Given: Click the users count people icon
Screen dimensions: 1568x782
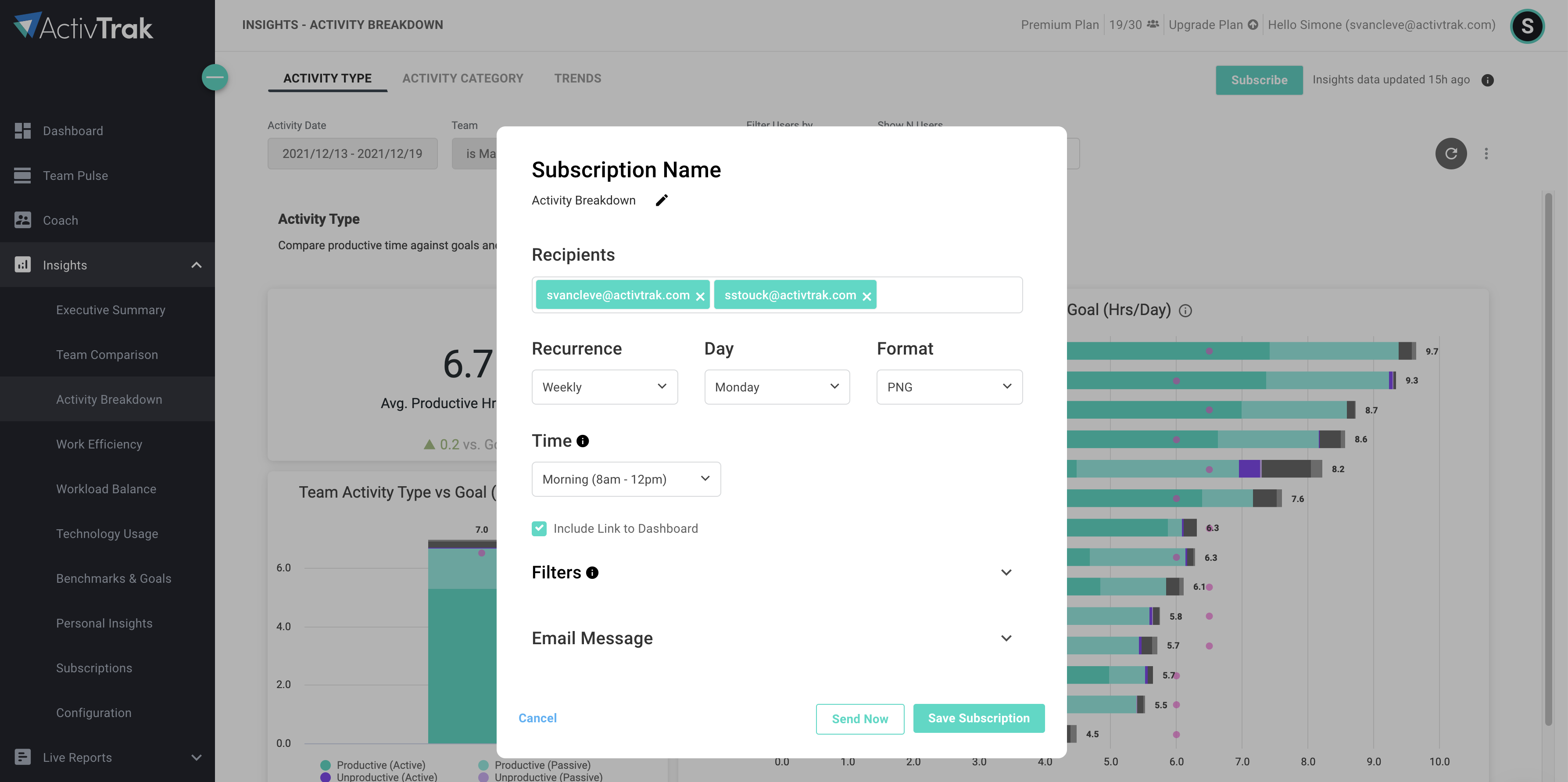Looking at the screenshot, I should click(1153, 25).
